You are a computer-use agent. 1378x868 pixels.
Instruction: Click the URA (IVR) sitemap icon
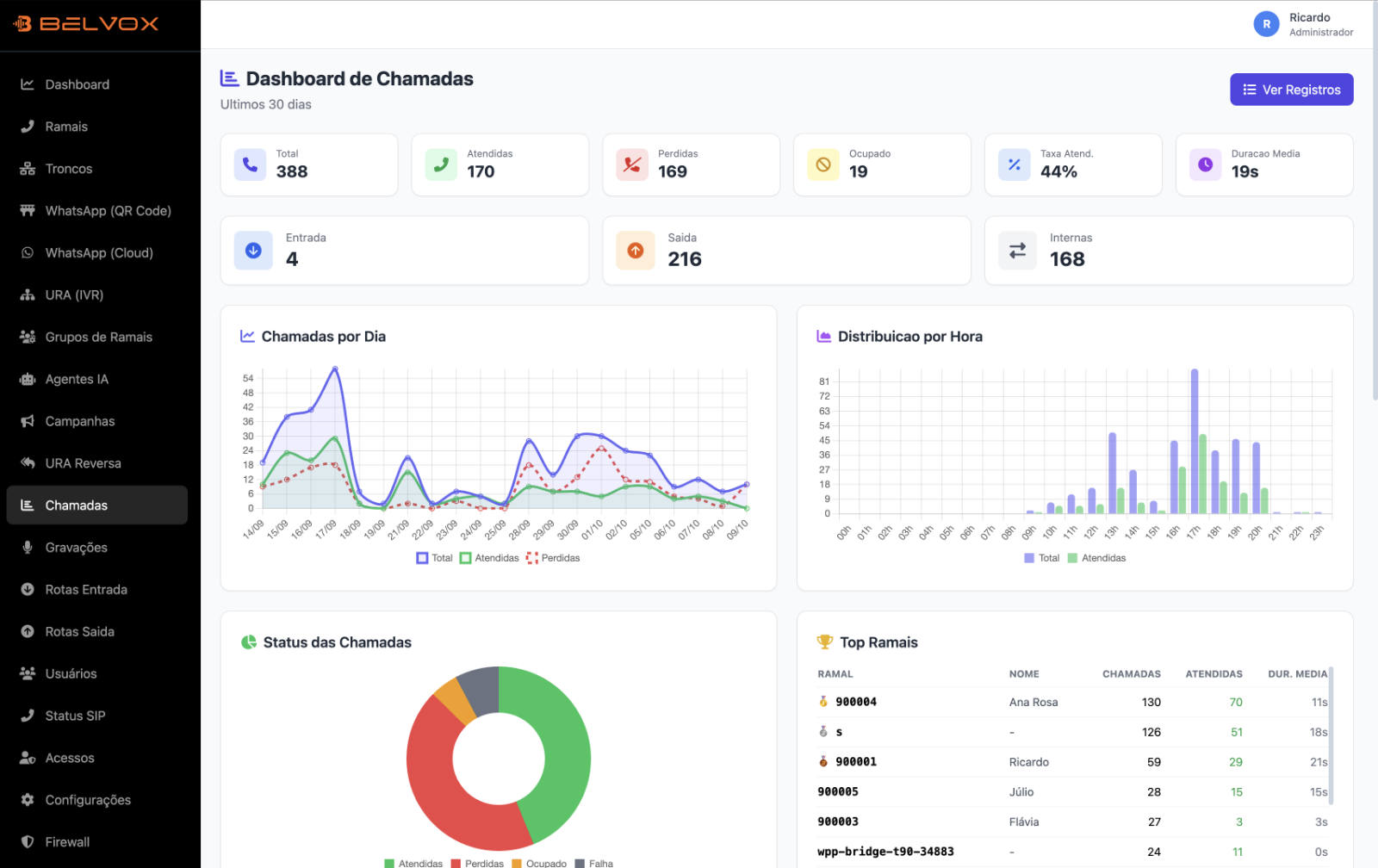(28, 295)
